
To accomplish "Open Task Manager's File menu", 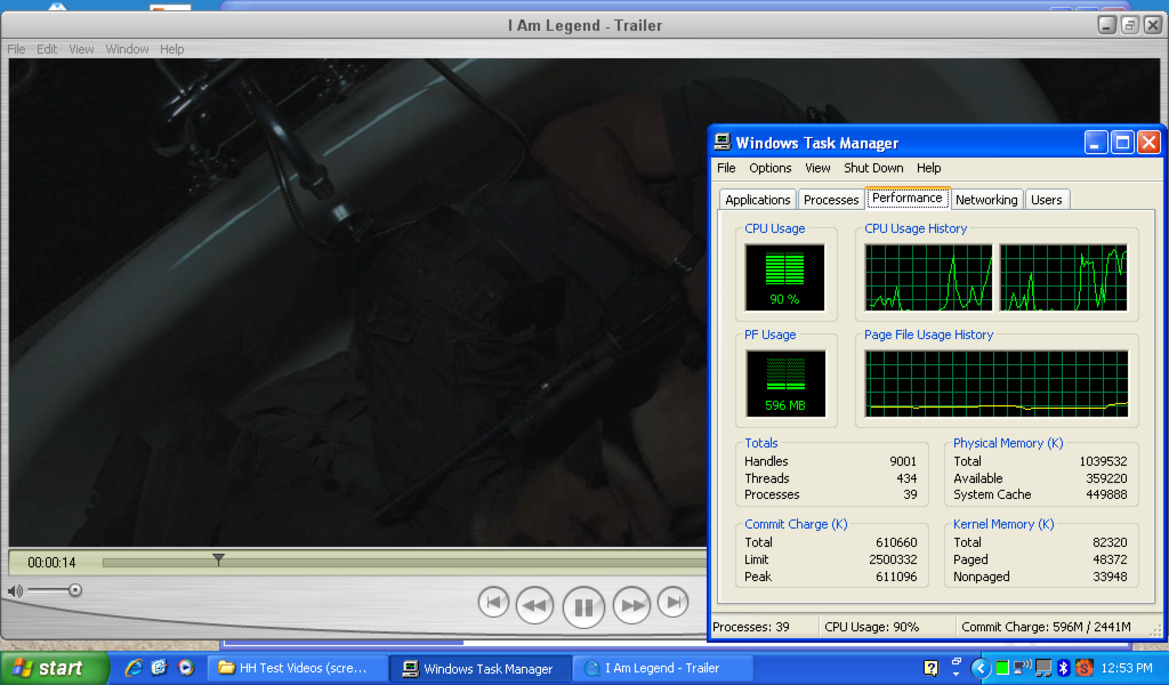I will pos(726,168).
